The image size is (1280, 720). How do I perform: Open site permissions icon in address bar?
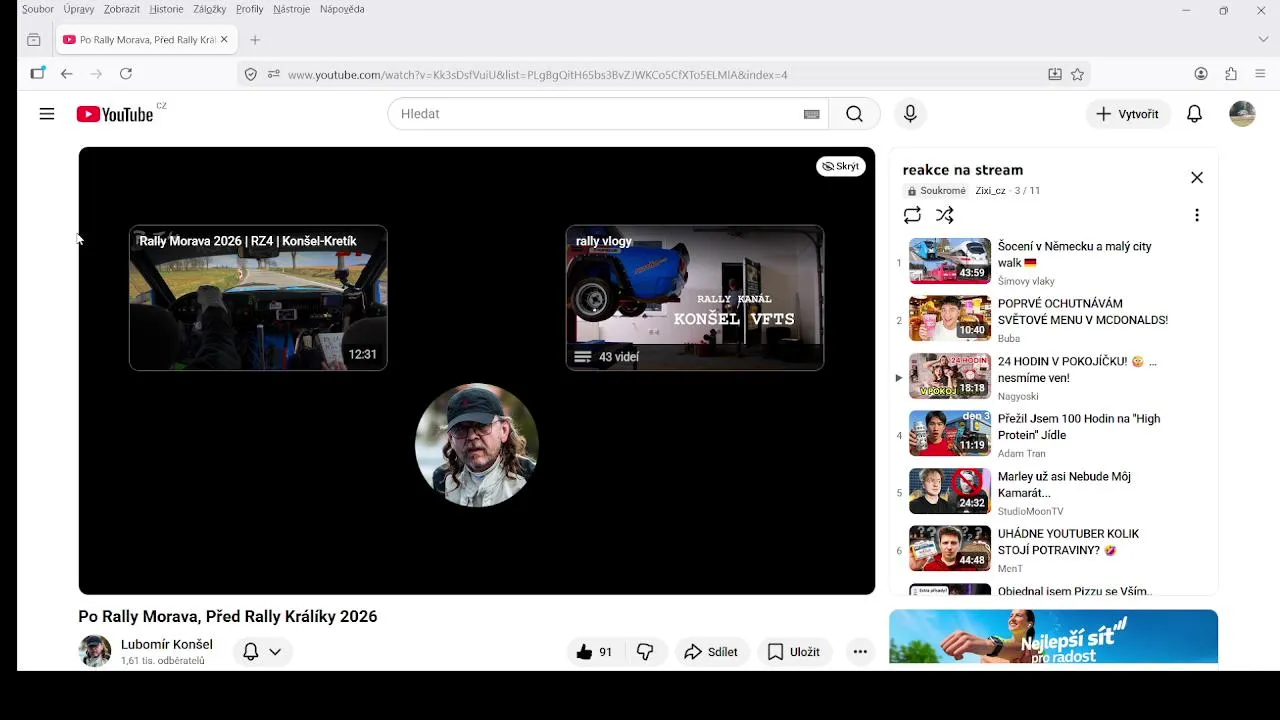[273, 74]
